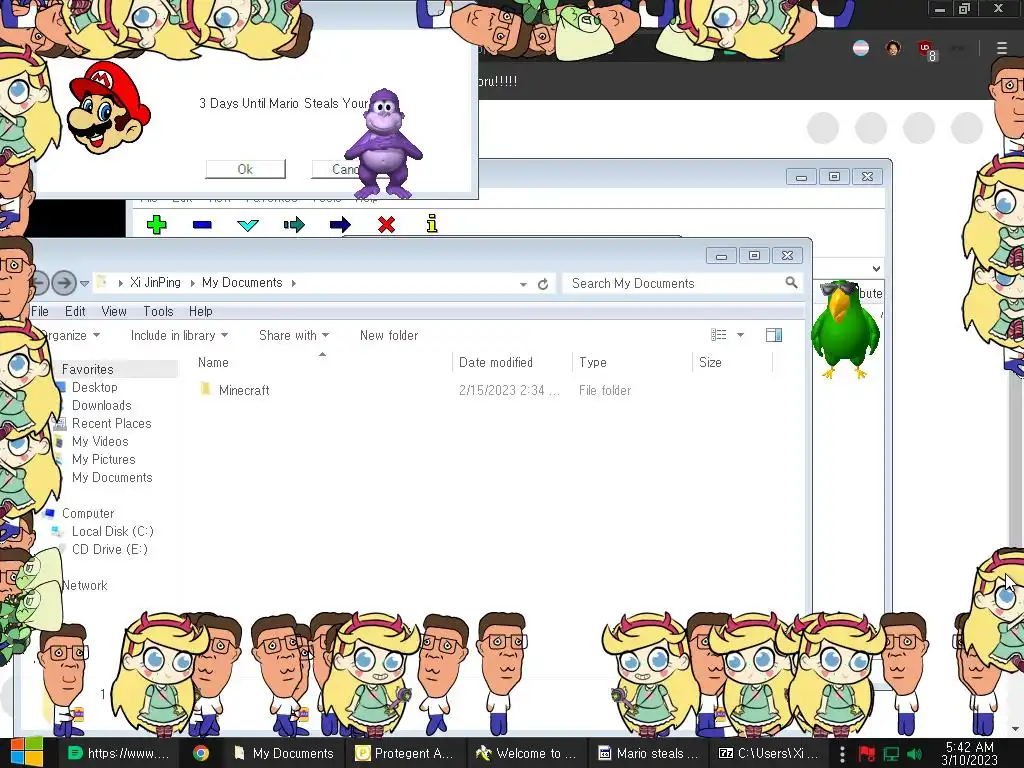Click the profile avatar icon in browser

pyautogui.click(x=893, y=48)
